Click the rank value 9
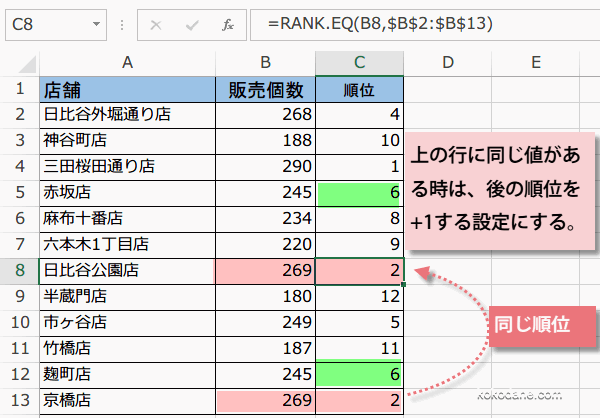The image size is (600, 418). coord(359,245)
